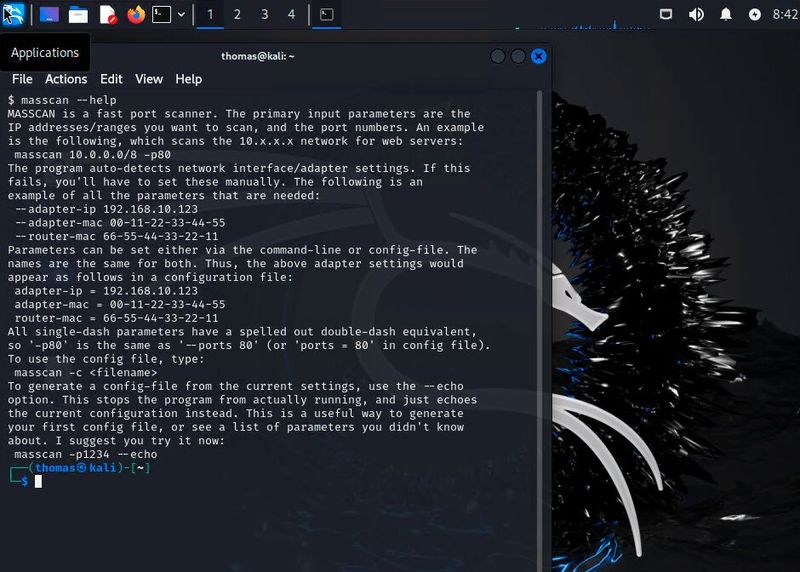Open the Actions menu in the terminal
800x572 pixels.
click(66, 79)
